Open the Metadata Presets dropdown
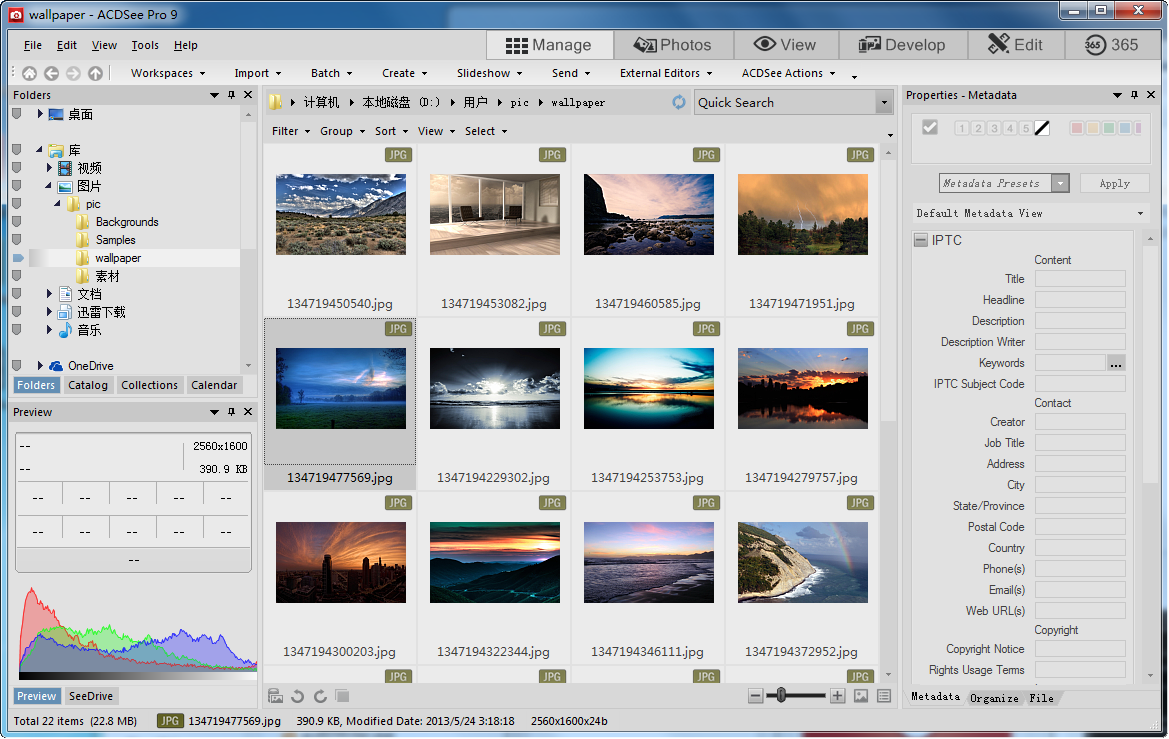Image resolution: width=1169 pixels, height=739 pixels. pos(1060,183)
